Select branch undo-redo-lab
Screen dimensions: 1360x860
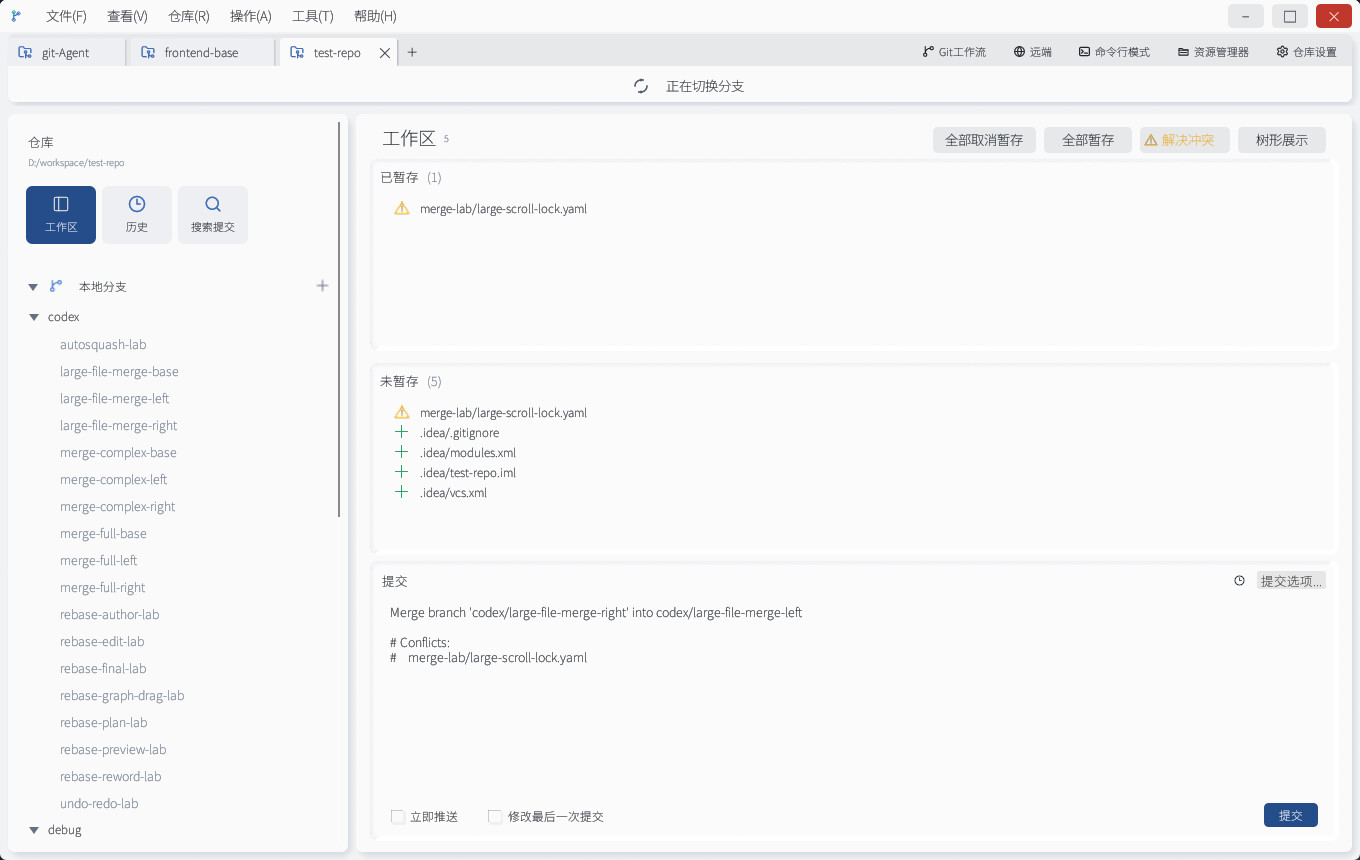(99, 803)
